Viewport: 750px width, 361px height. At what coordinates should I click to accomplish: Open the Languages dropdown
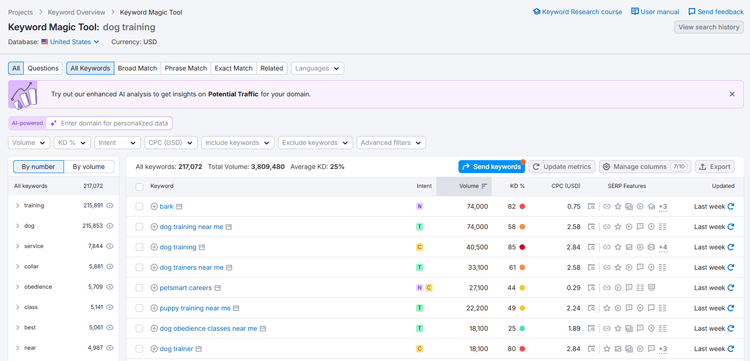click(318, 68)
